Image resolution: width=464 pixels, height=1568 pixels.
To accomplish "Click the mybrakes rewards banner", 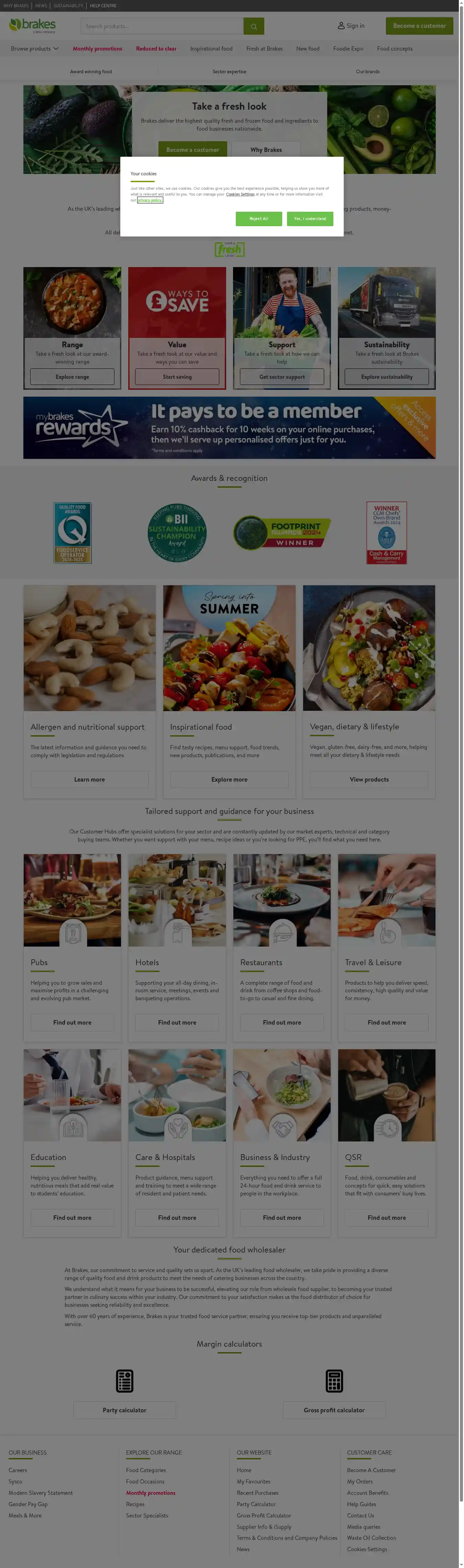I will tap(229, 427).
